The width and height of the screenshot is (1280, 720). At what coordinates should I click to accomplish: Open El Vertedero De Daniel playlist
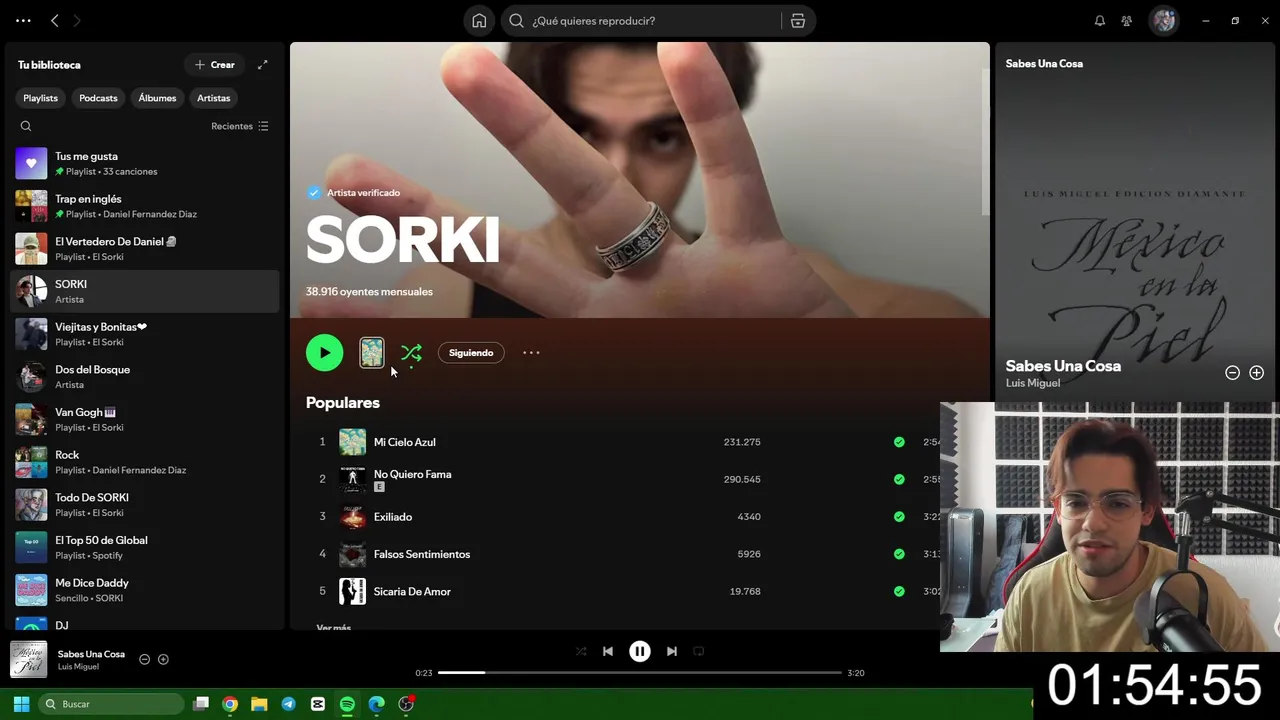tap(145, 248)
